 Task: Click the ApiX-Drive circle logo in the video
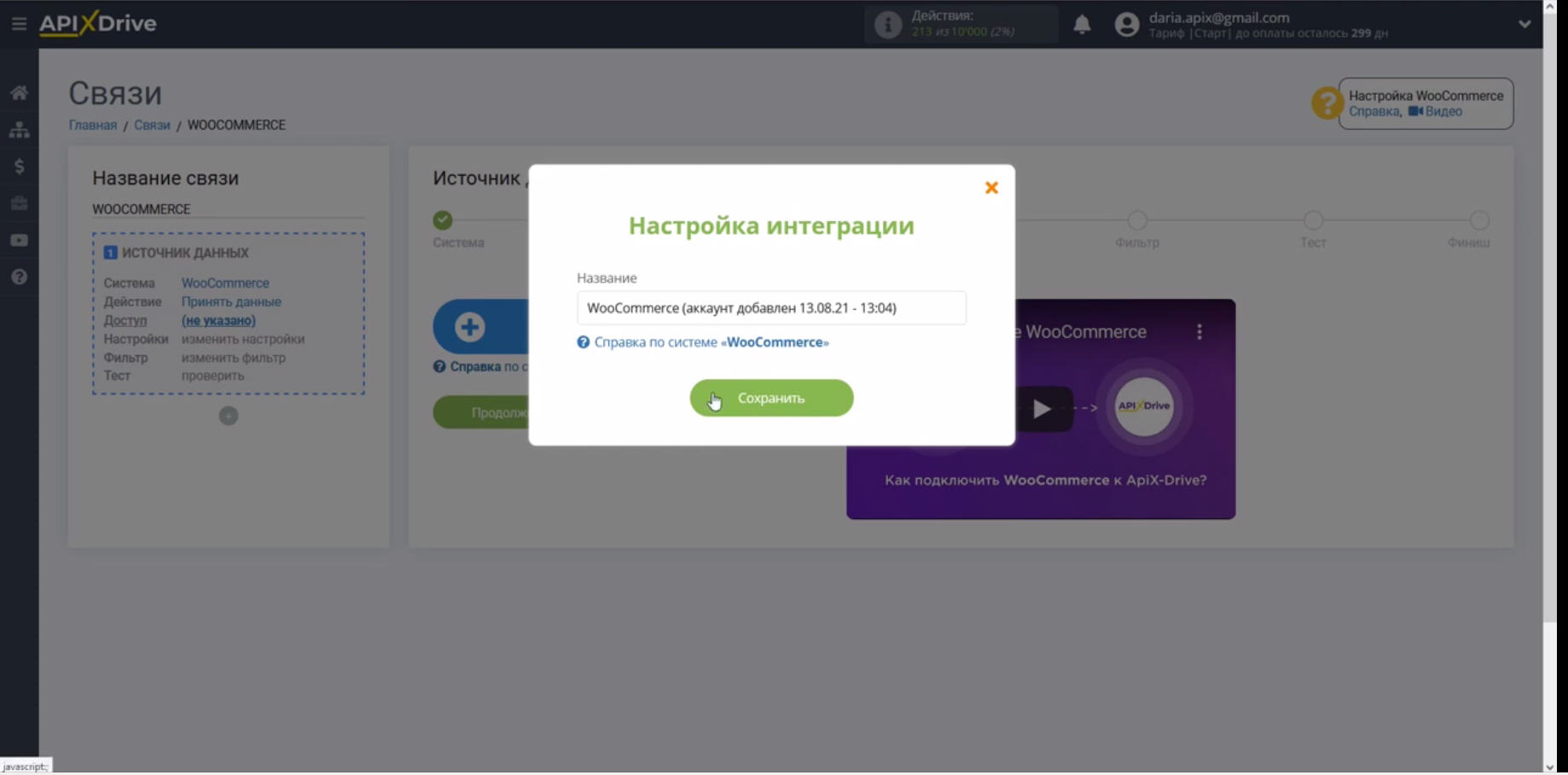1144,406
